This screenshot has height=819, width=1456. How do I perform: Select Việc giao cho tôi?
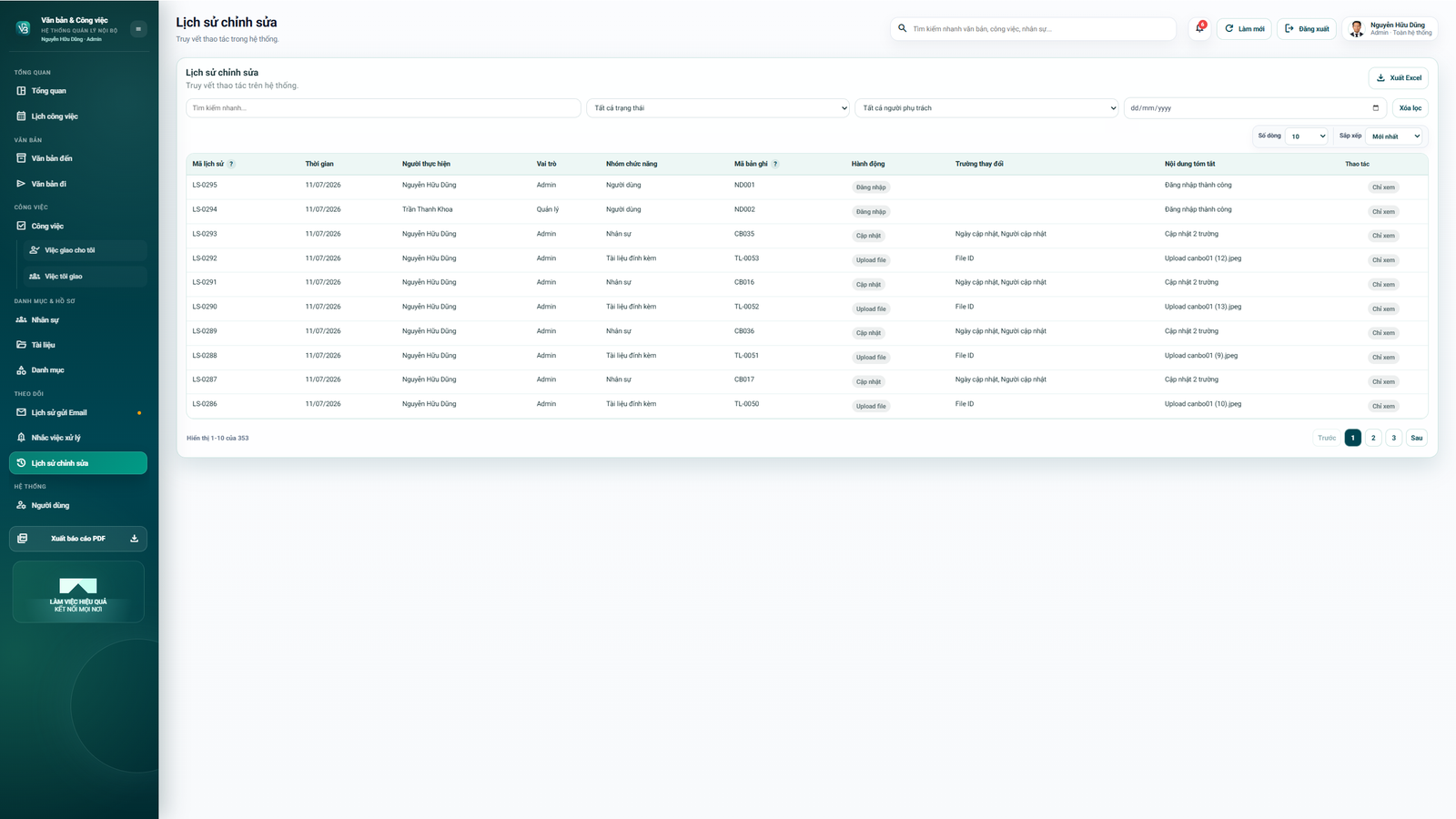[86, 250]
